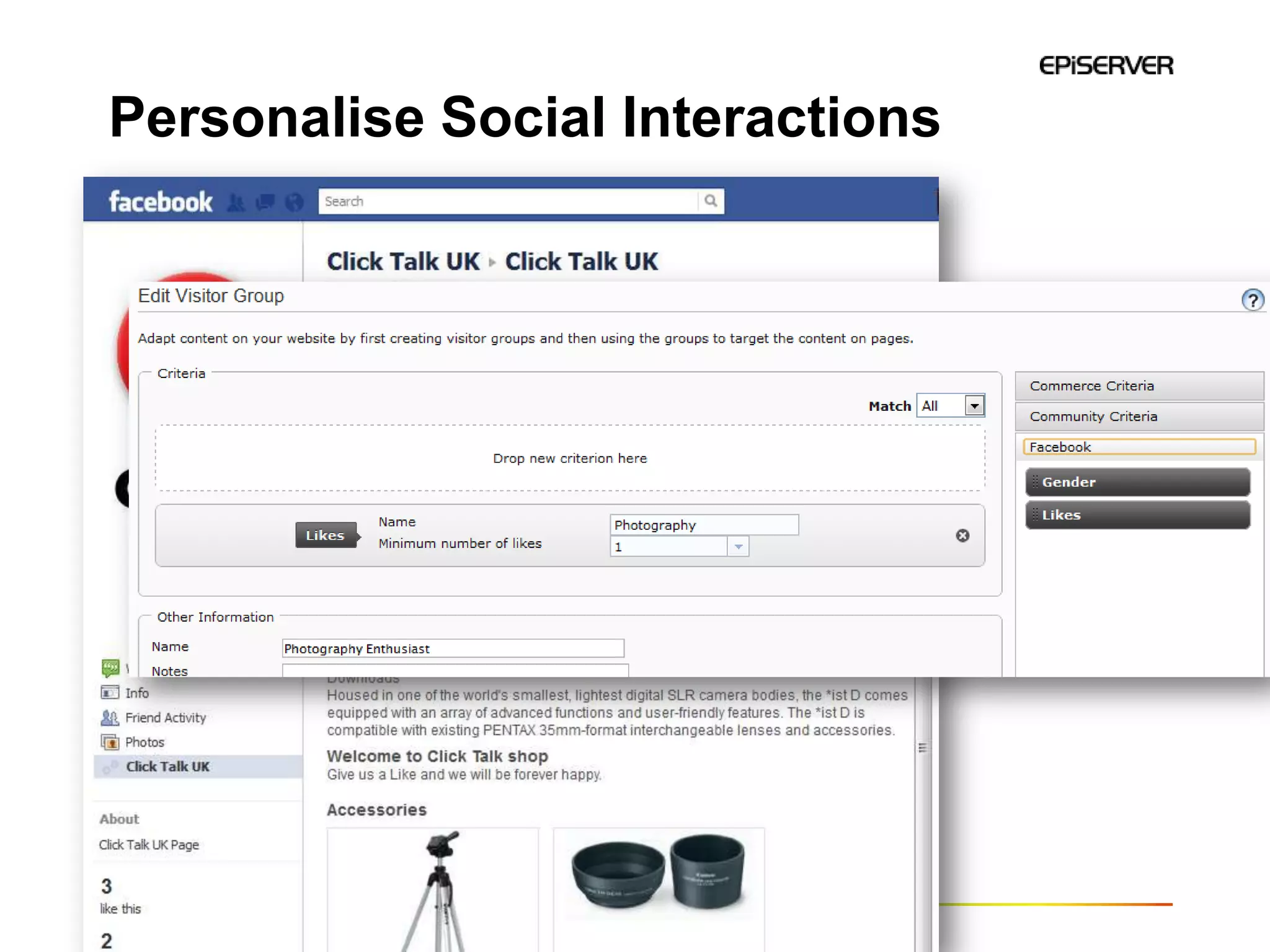
Task: Click the Facebook Search box
Action: click(508, 201)
